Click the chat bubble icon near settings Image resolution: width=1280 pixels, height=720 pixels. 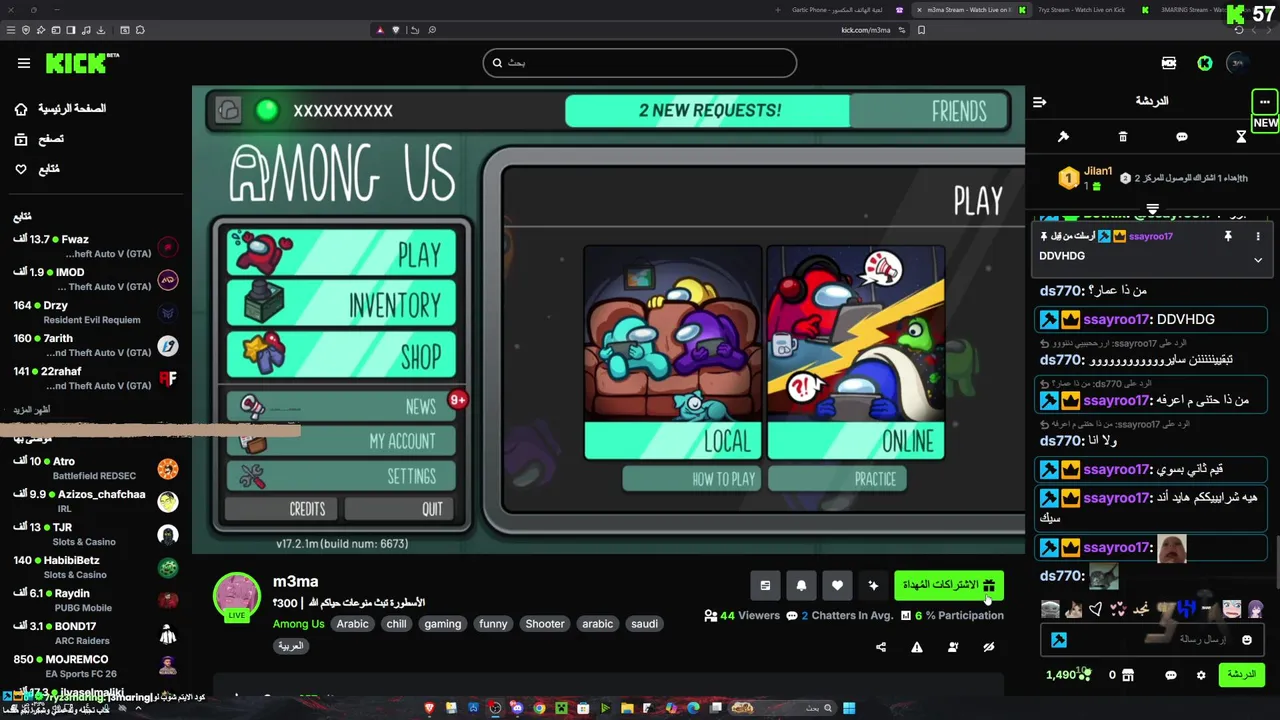coord(1171,675)
